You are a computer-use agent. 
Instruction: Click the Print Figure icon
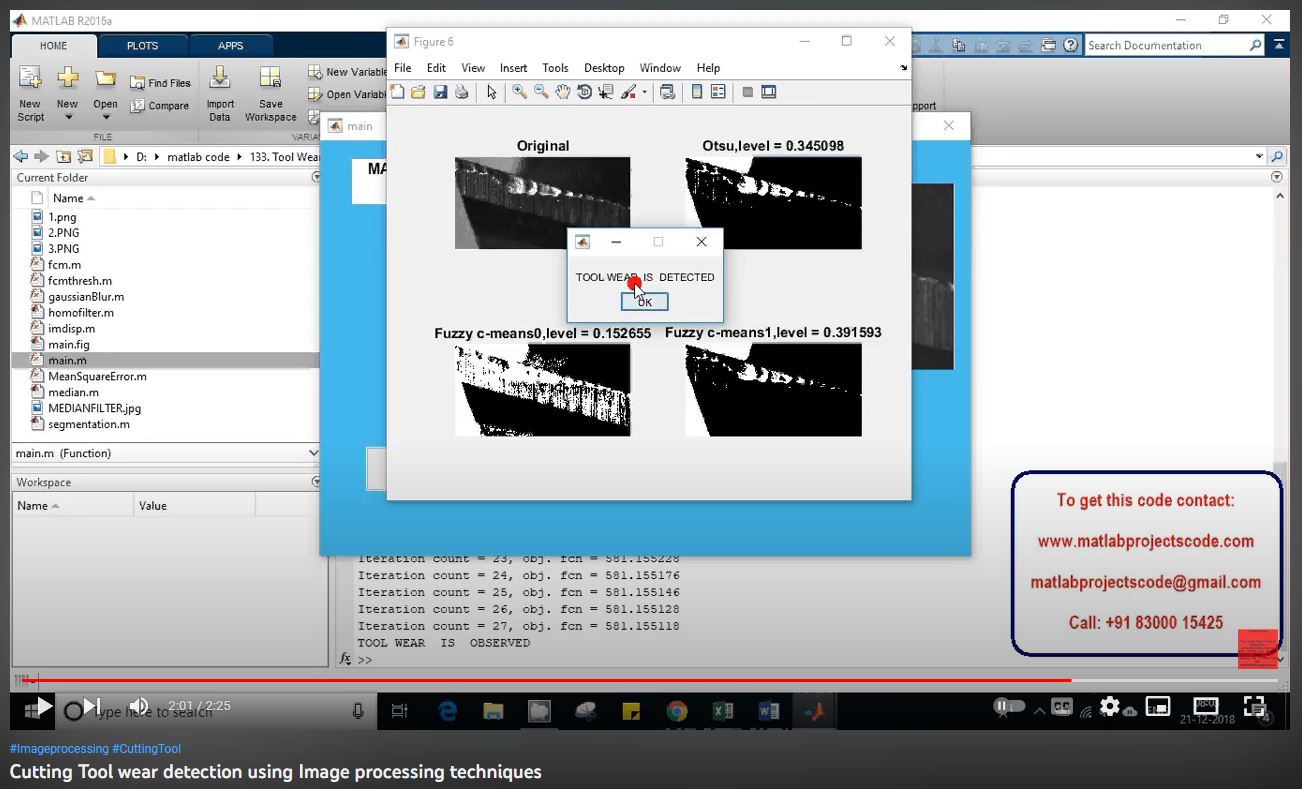click(x=461, y=92)
